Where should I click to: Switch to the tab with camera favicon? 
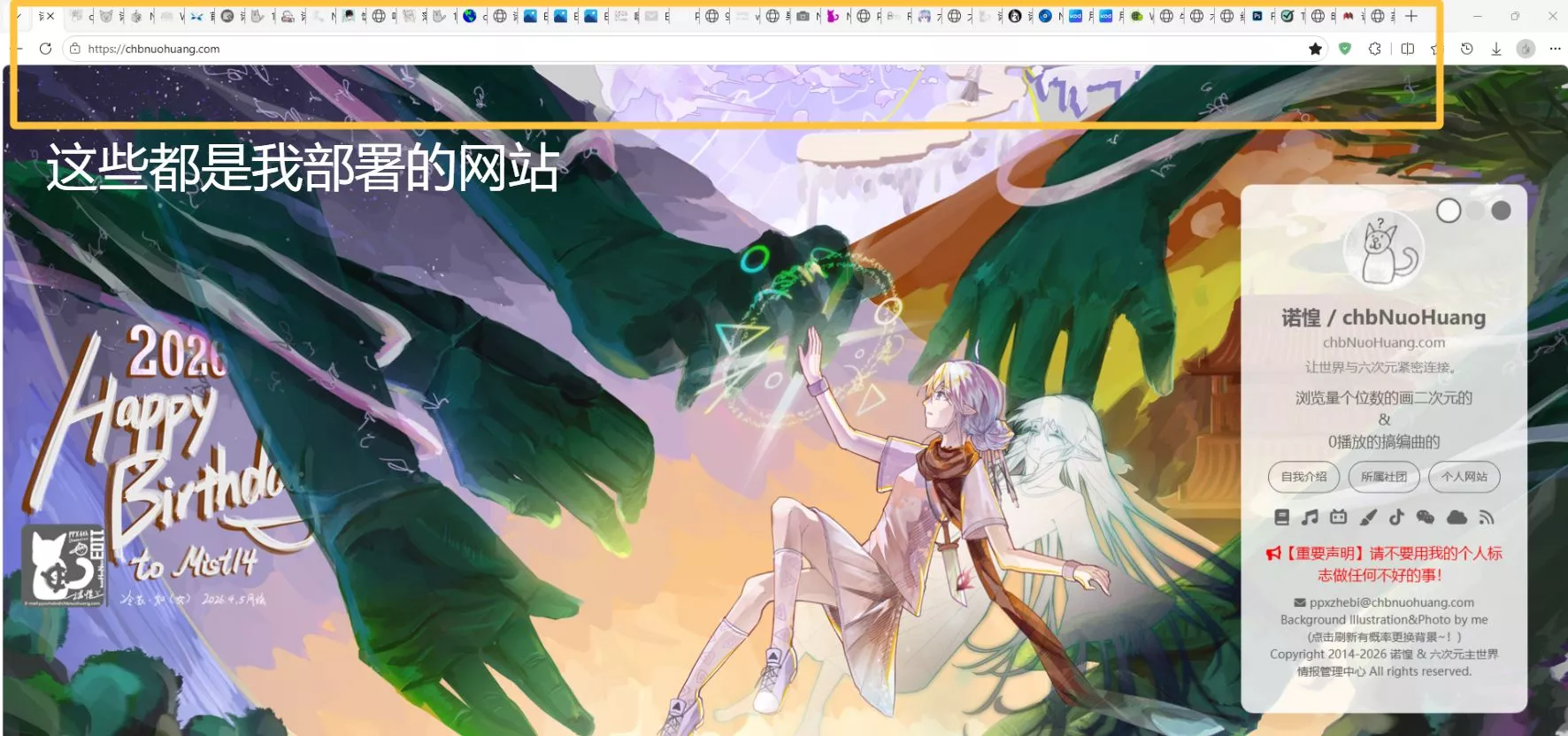pos(803,16)
